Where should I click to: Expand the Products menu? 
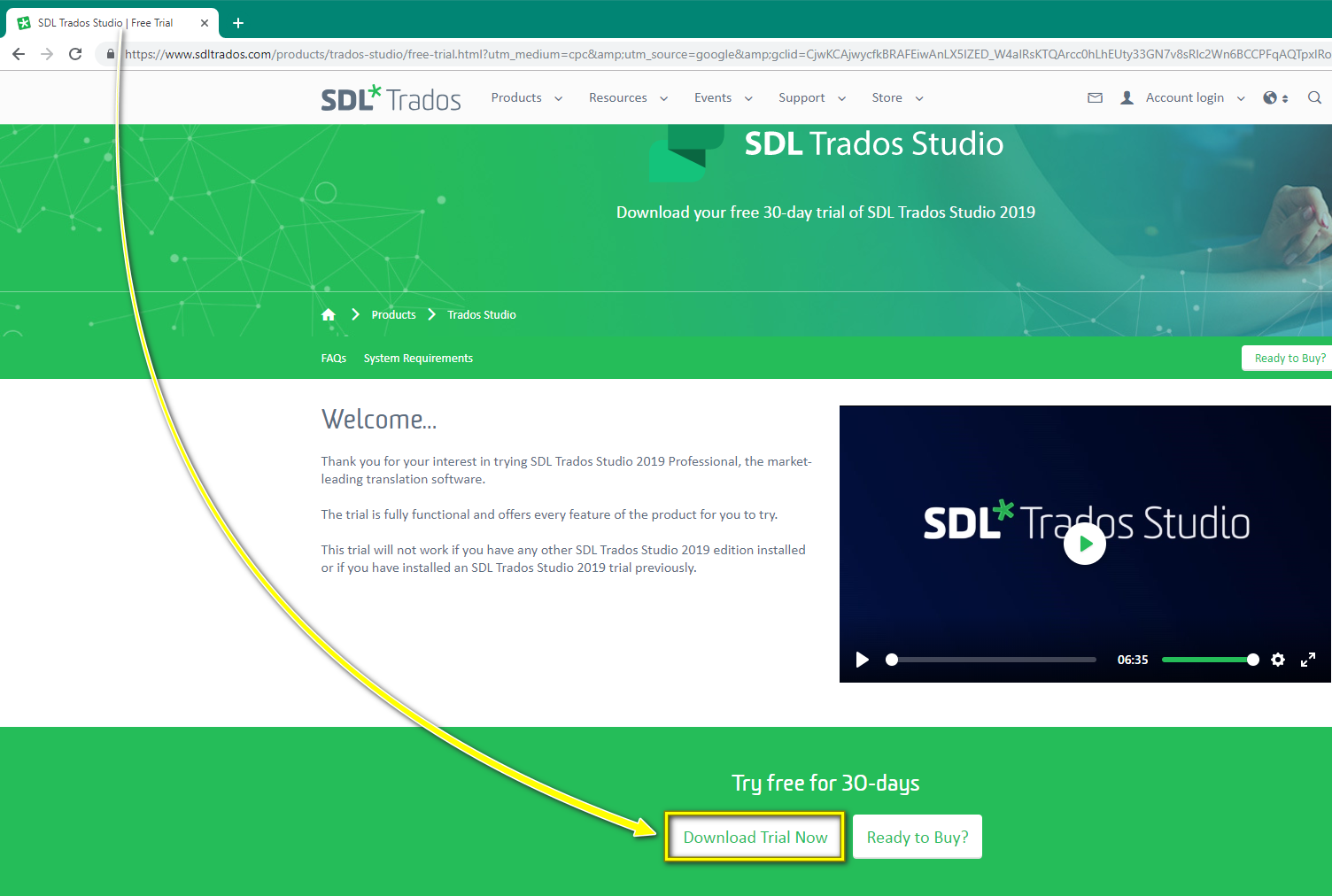tap(527, 98)
